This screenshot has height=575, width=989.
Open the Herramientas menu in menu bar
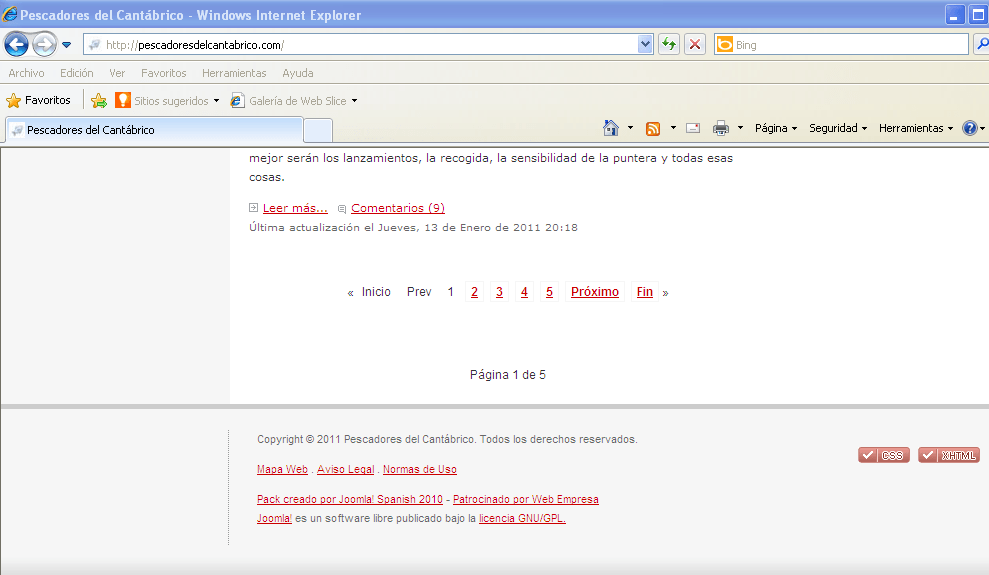234,73
